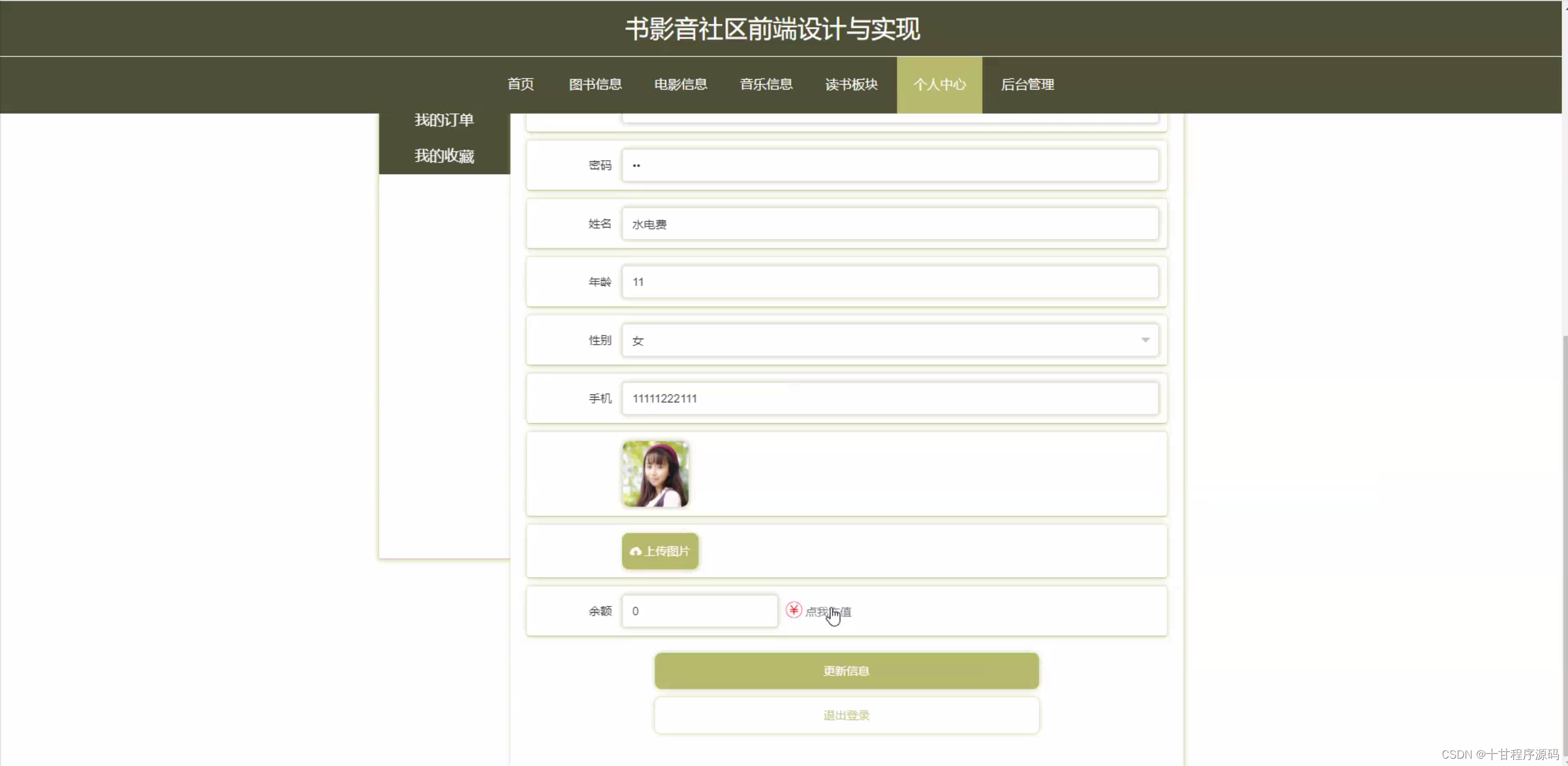Screen dimensions: 1568x766
Task: Open 电影信息 in navigation bar
Action: (680, 85)
